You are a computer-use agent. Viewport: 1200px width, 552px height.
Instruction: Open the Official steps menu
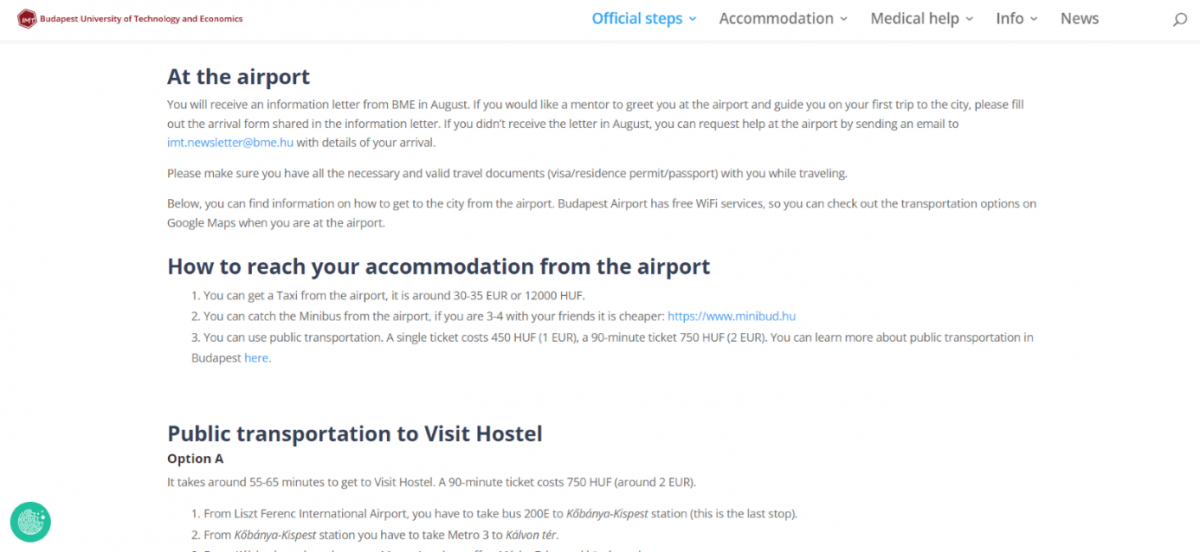click(x=637, y=18)
